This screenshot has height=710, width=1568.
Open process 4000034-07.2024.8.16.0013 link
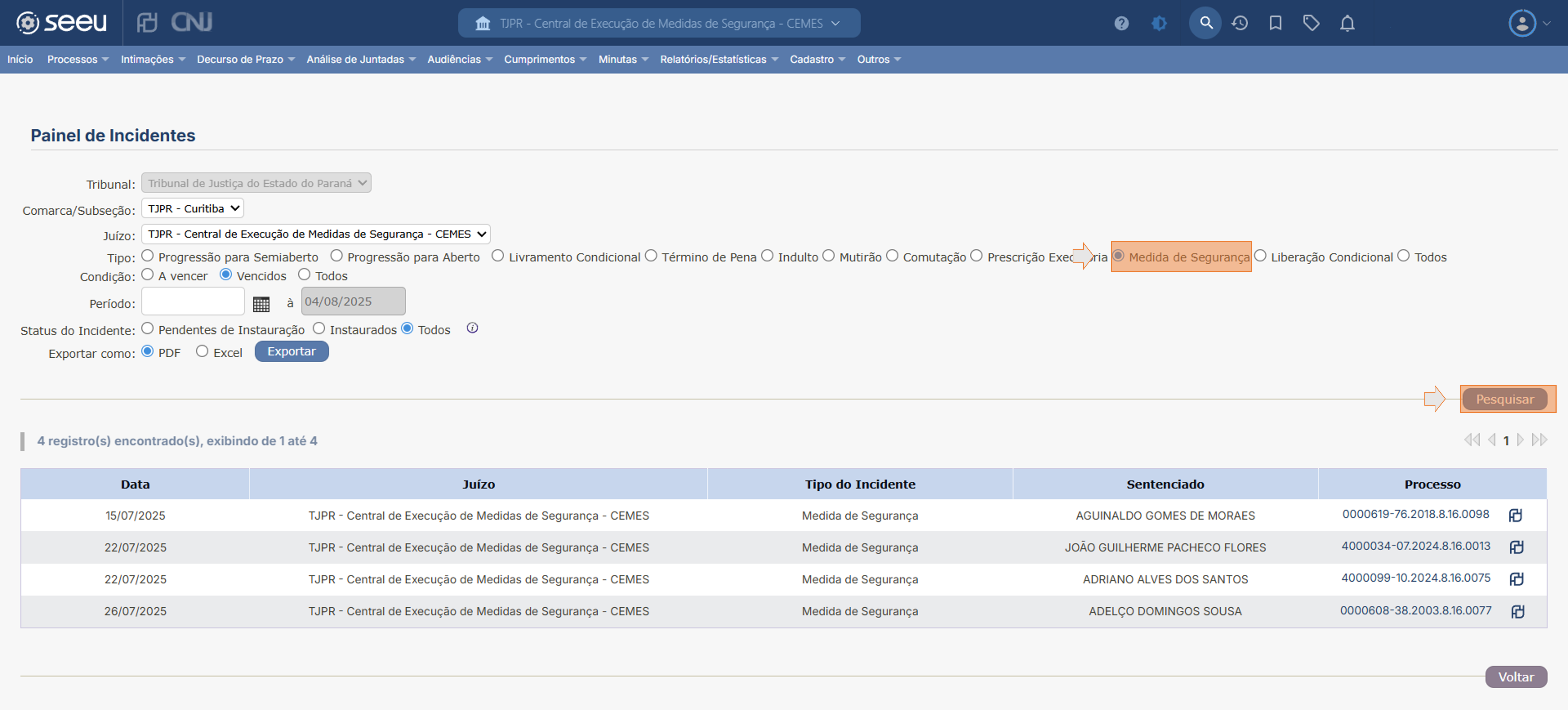[x=1416, y=546]
